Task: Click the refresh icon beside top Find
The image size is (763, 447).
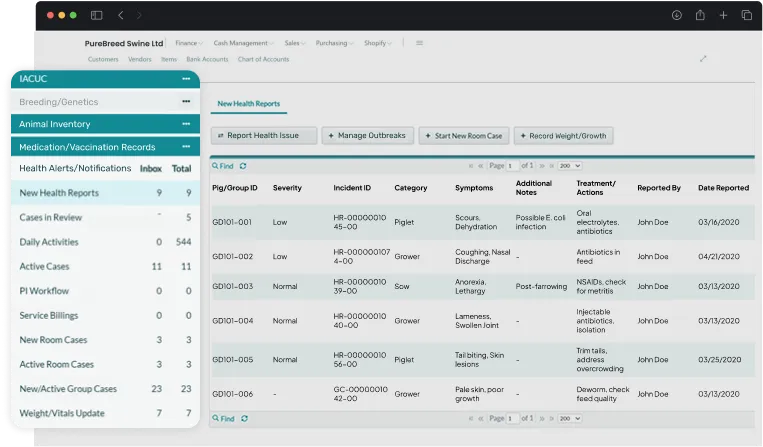Action: 243,166
